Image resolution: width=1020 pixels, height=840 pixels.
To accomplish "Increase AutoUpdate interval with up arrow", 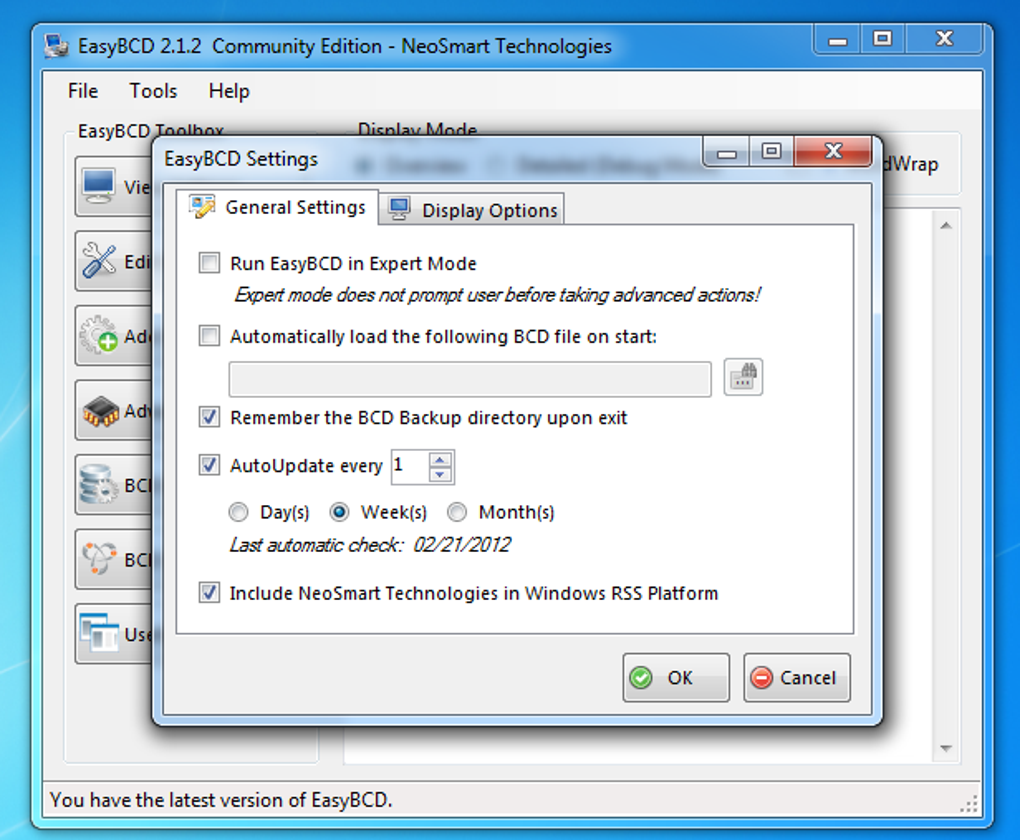I will [440, 459].
